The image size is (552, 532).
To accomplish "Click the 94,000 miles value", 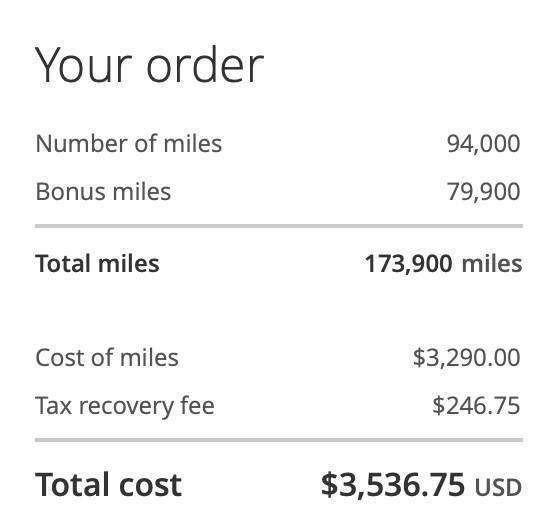I will click(483, 144).
